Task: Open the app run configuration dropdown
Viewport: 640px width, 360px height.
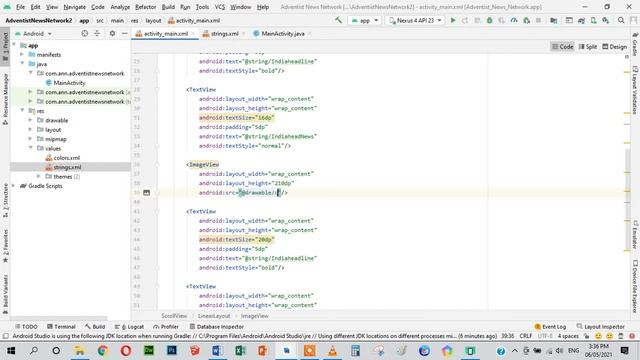Action: point(365,20)
